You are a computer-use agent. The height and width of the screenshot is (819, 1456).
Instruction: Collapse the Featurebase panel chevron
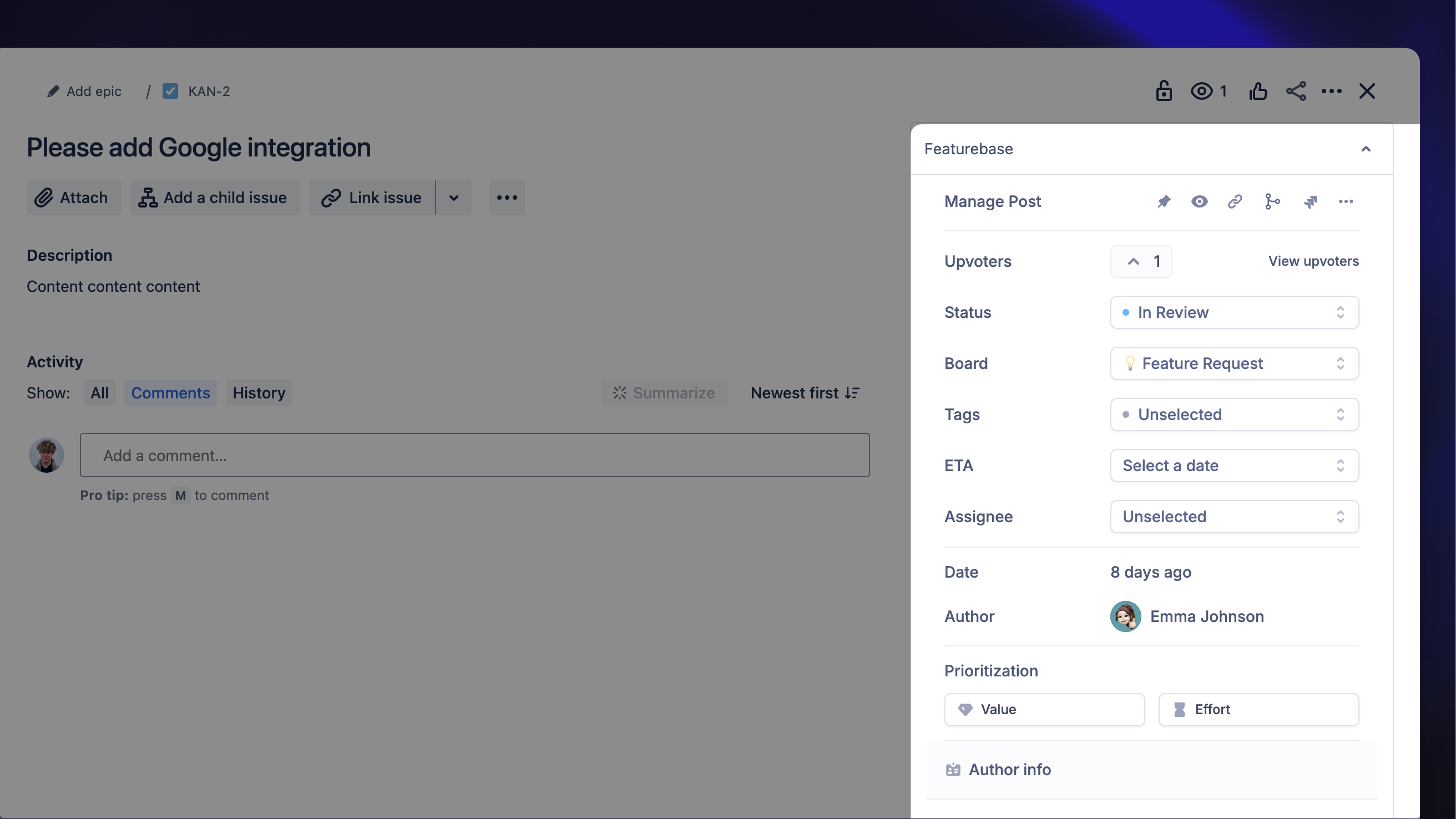(x=1366, y=149)
